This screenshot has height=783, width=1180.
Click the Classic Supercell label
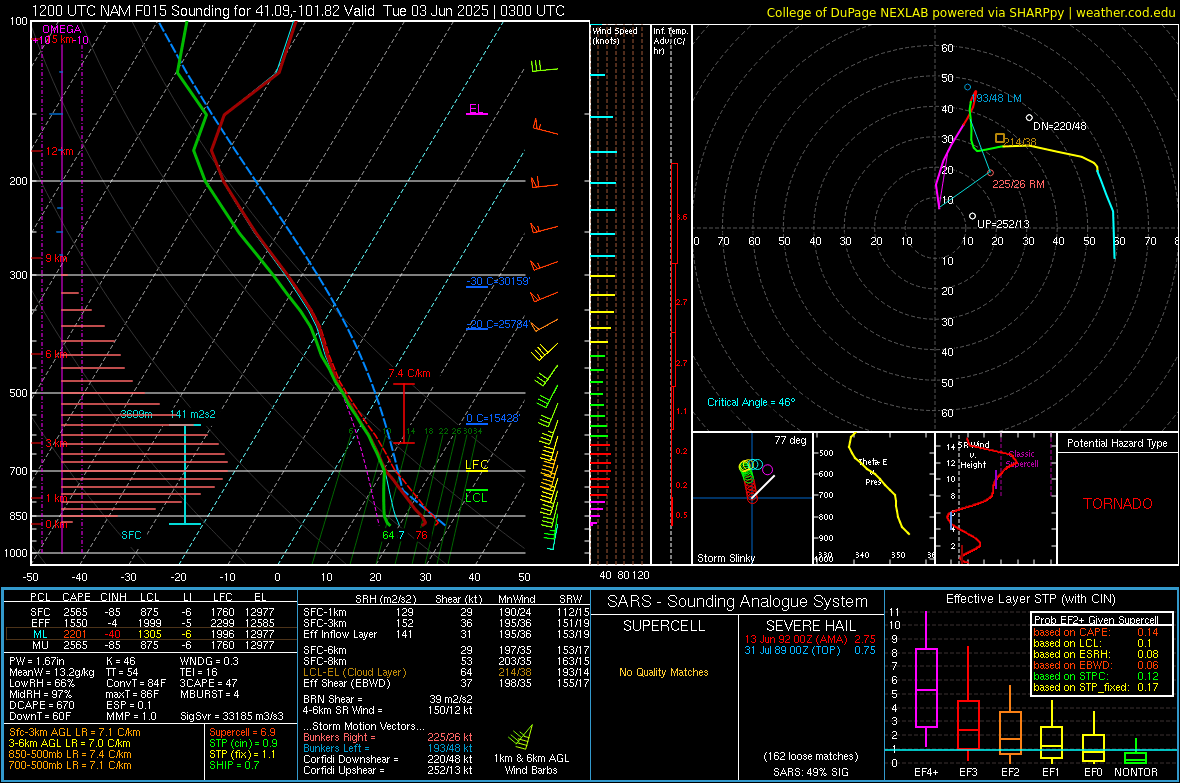(x=1021, y=459)
